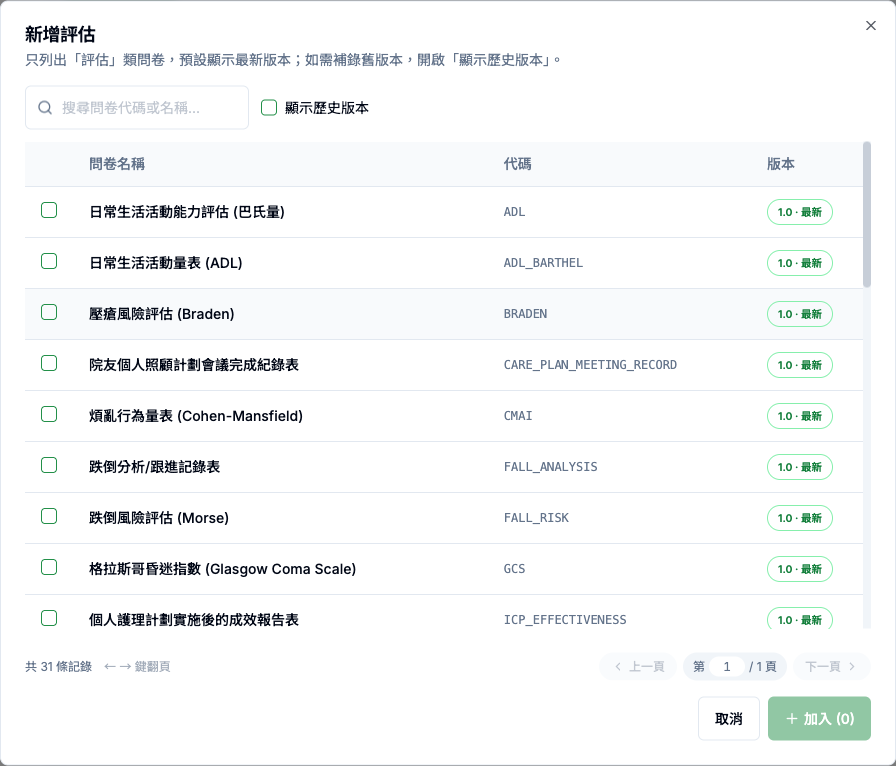The width and height of the screenshot is (896, 766).
Task: Select the 壓瘡風險評估 (Braden) checkbox
Action: (49, 312)
